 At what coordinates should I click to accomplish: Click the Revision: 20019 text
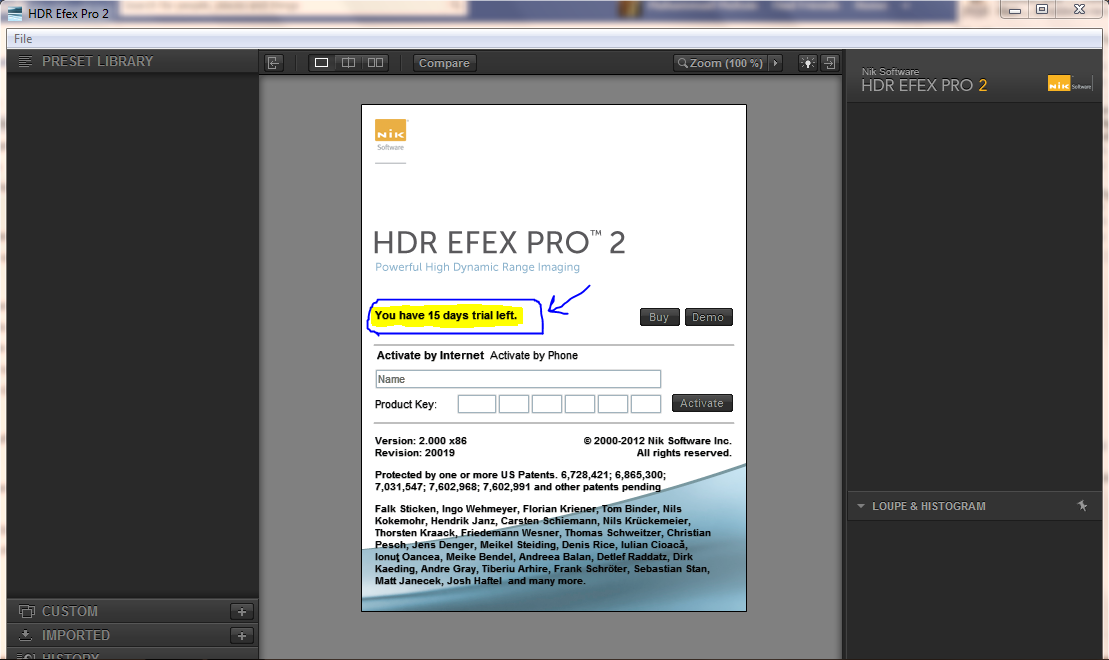414,453
